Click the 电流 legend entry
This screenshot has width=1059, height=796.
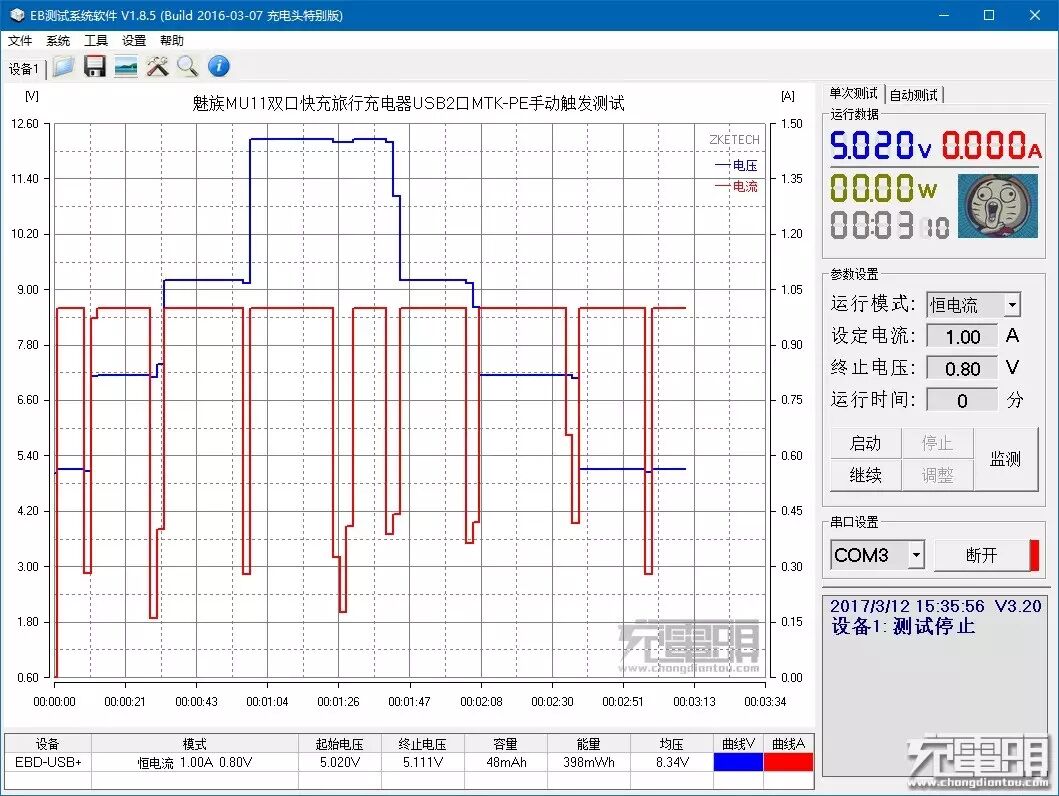point(736,186)
